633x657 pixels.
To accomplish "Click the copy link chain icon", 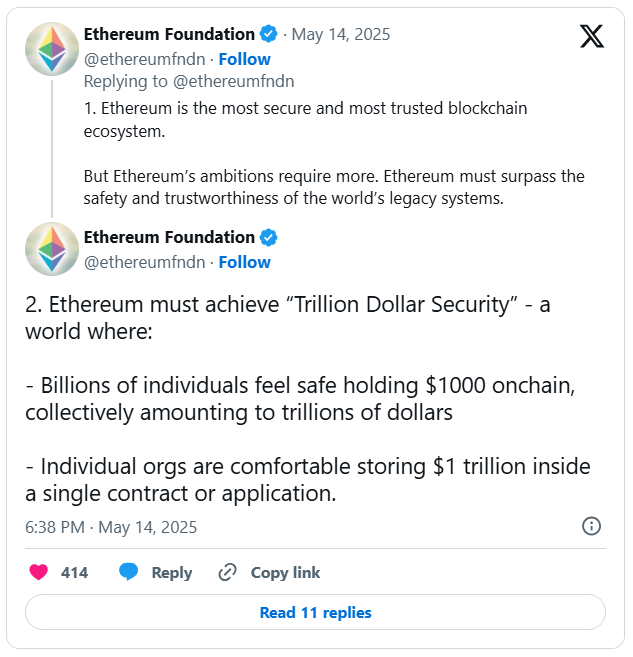I will click(227, 572).
